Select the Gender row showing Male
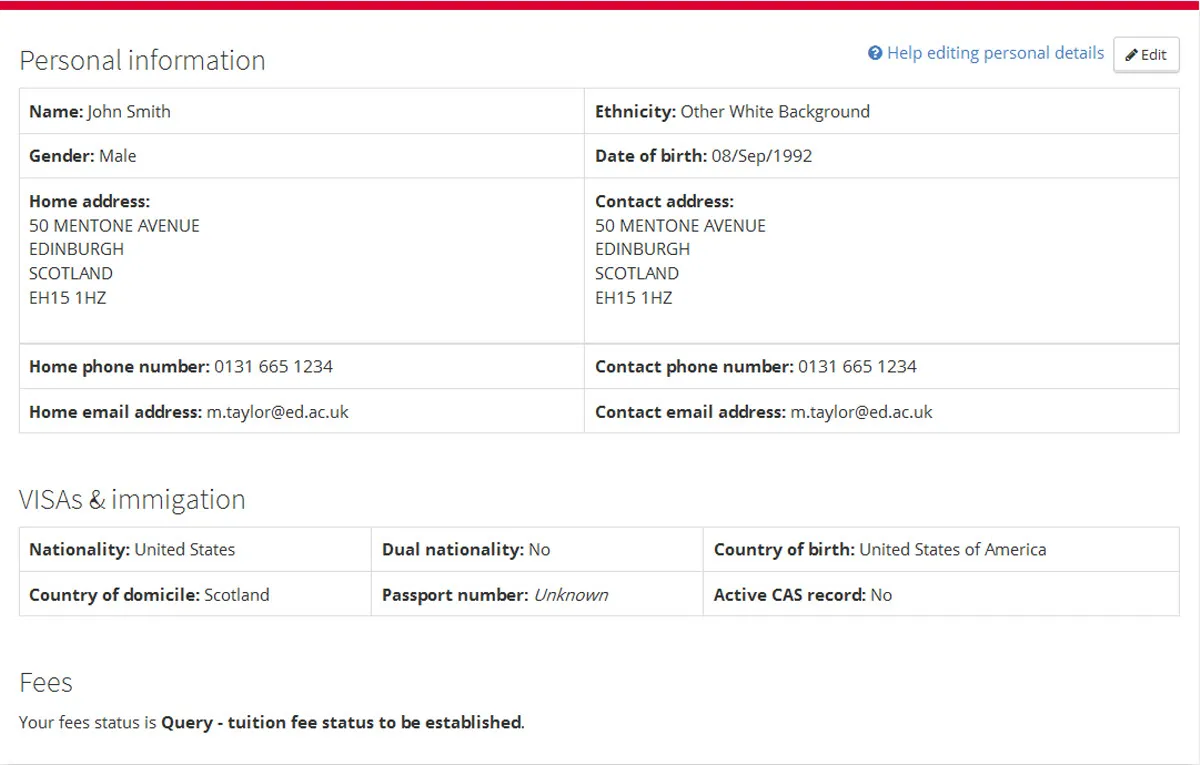Viewport: 1200px width, 765px height. coord(83,156)
